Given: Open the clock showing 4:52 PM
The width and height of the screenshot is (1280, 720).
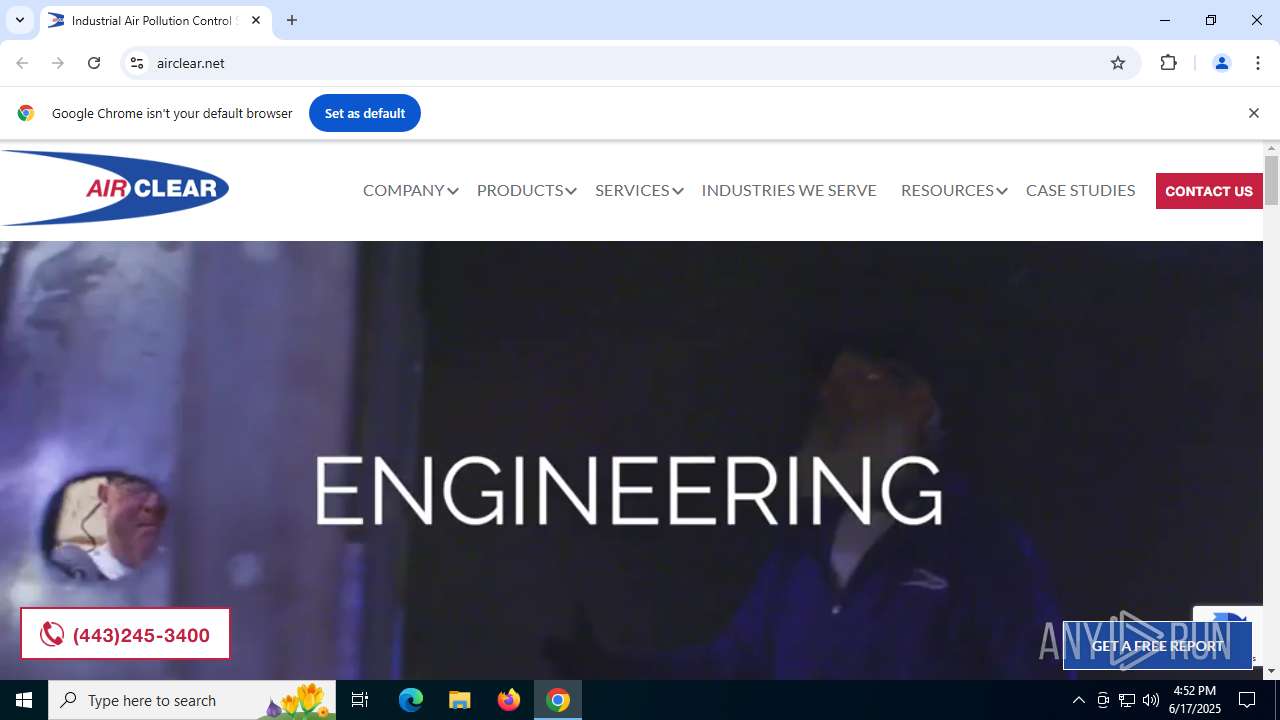Looking at the screenshot, I should coord(1195,700).
